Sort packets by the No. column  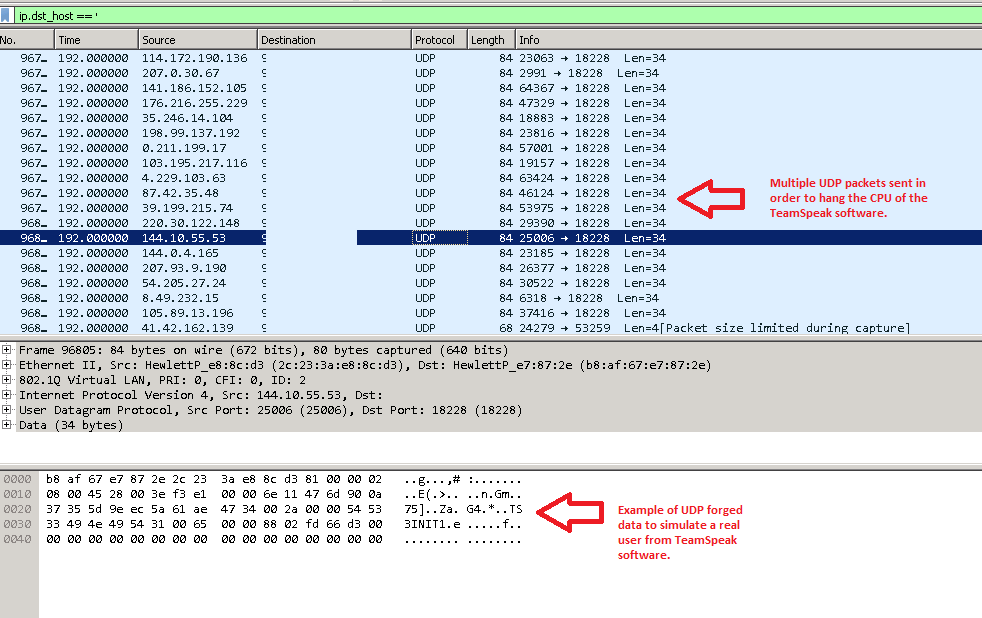25,39
